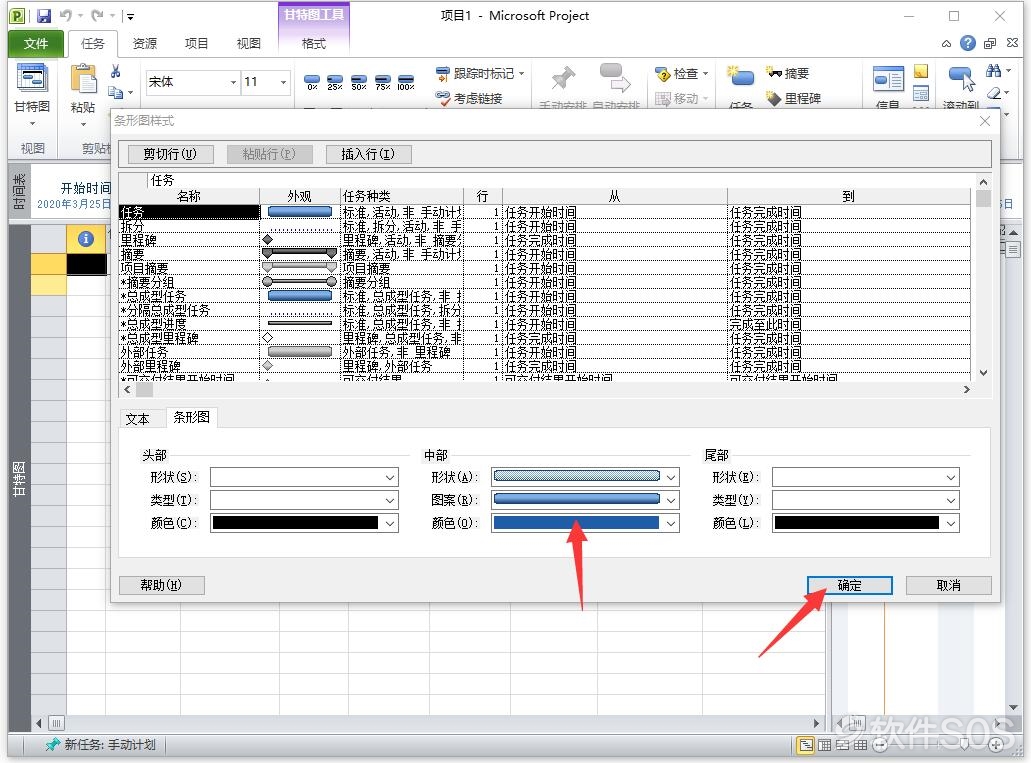Screen dimensions: 1031x763
Task: Click the Save icon in the quick access toolbar
Action: click(x=44, y=16)
